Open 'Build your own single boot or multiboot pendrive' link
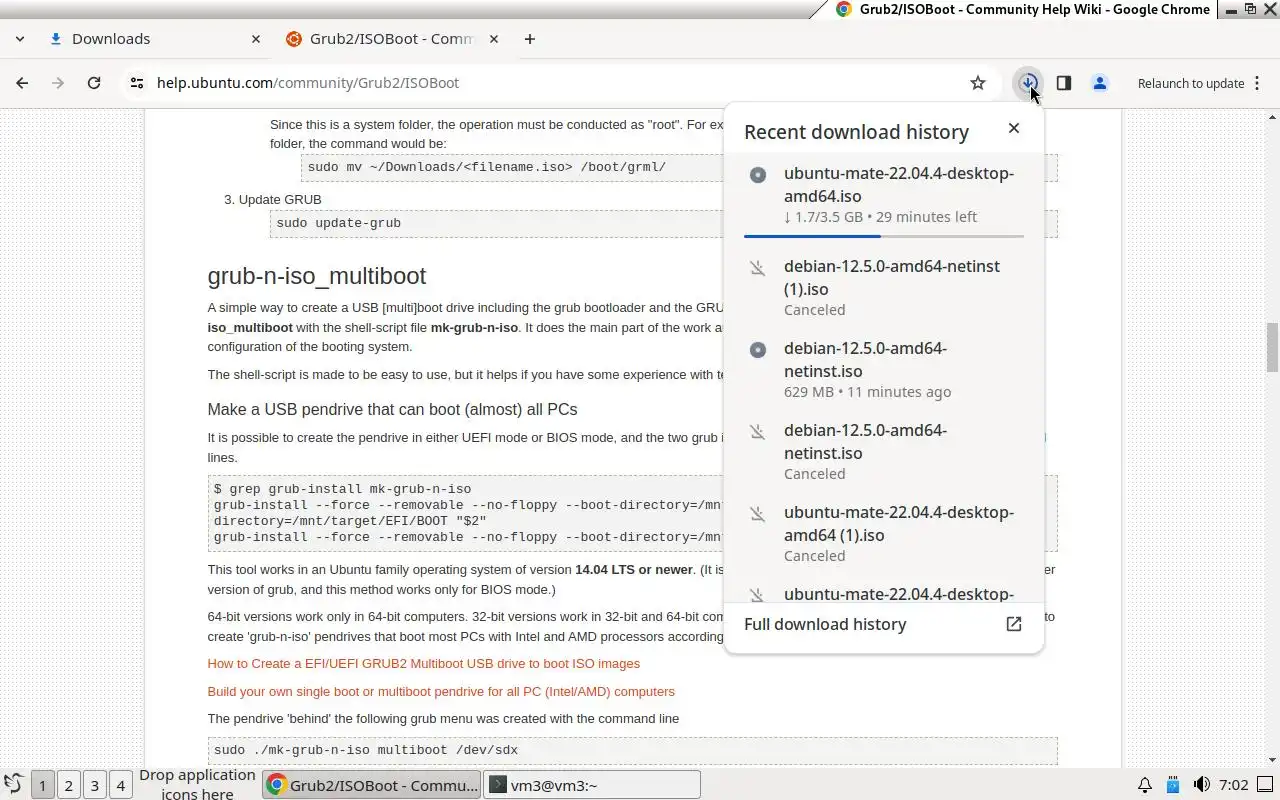 441,692
